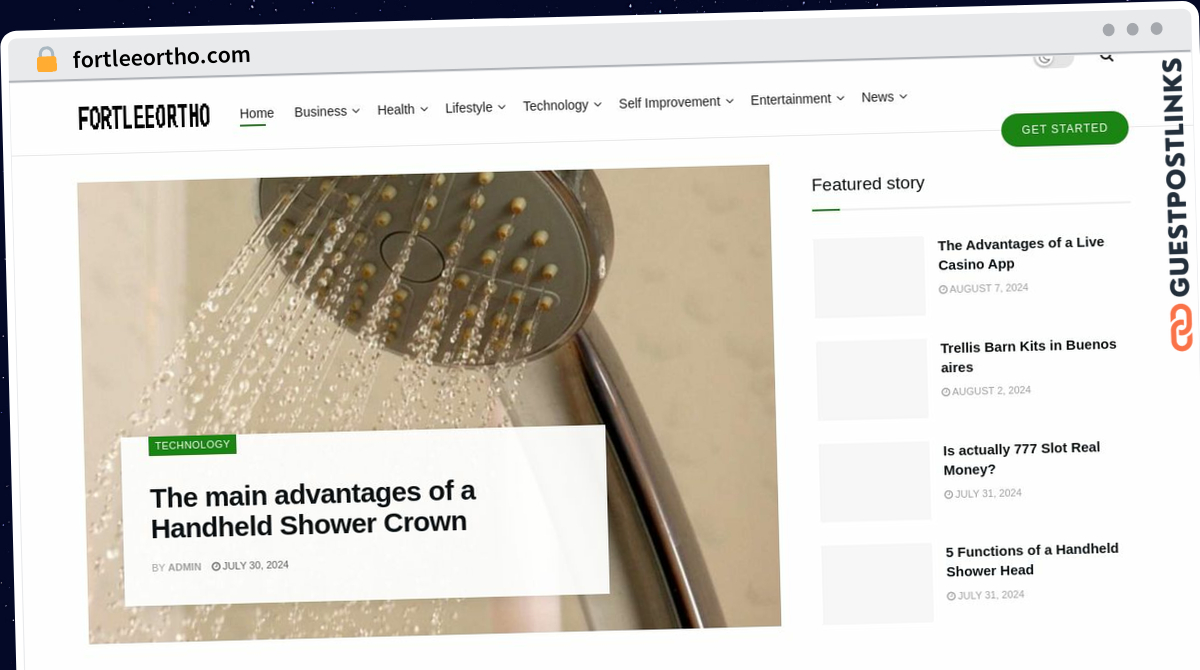Viewport: 1200px width, 670px height.
Task: Click the green TECHNOLOGY category tag
Action: tap(192, 445)
